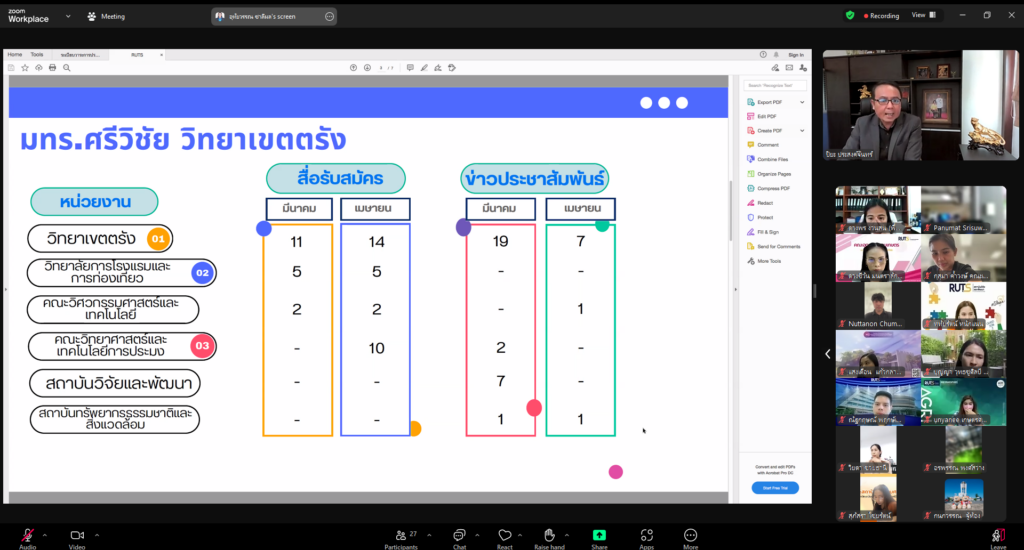Click the Acrobat help question mark icon
The image size is (1024, 550).
click(x=763, y=55)
